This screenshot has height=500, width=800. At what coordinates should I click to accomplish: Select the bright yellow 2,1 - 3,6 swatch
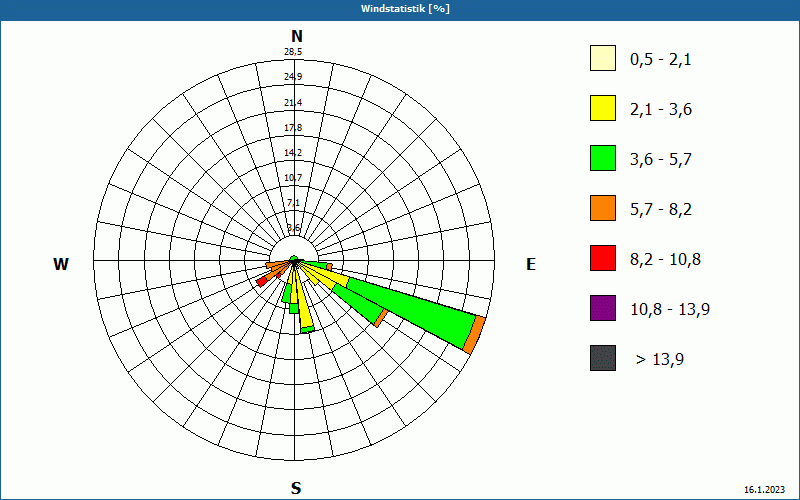pos(603,108)
